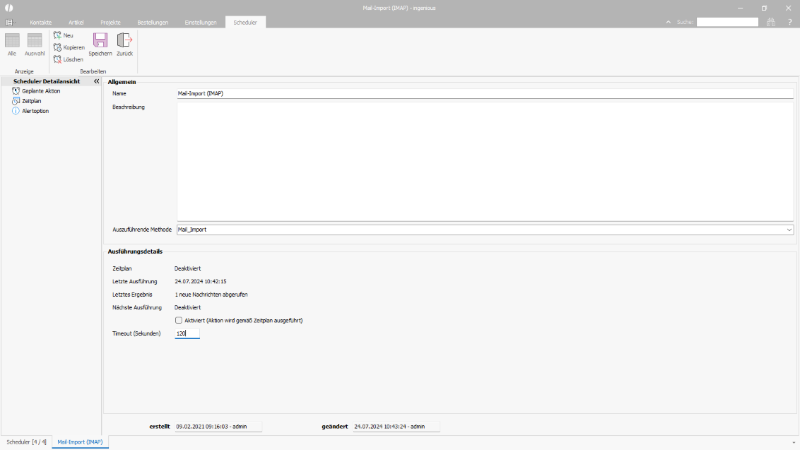Screen dimensions: 800x450
Task: Click the Zurück back icon
Action: (124, 44)
